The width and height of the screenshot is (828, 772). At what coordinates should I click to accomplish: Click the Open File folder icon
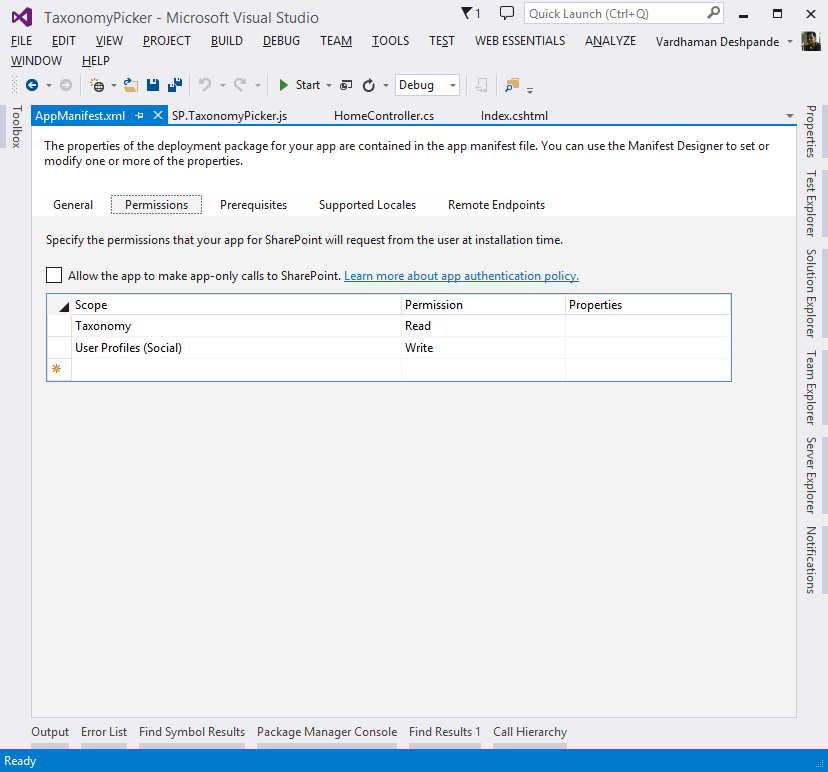(x=130, y=85)
